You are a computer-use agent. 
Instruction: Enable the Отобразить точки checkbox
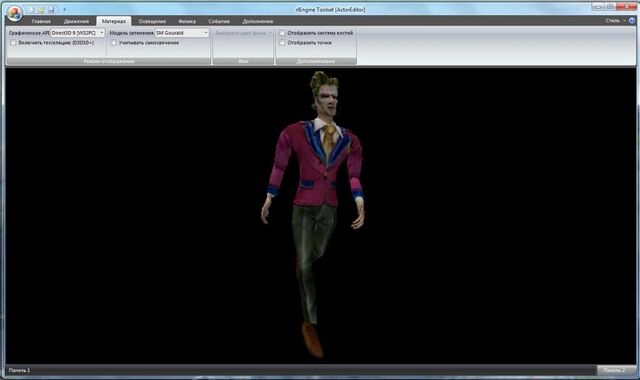pyautogui.click(x=282, y=42)
